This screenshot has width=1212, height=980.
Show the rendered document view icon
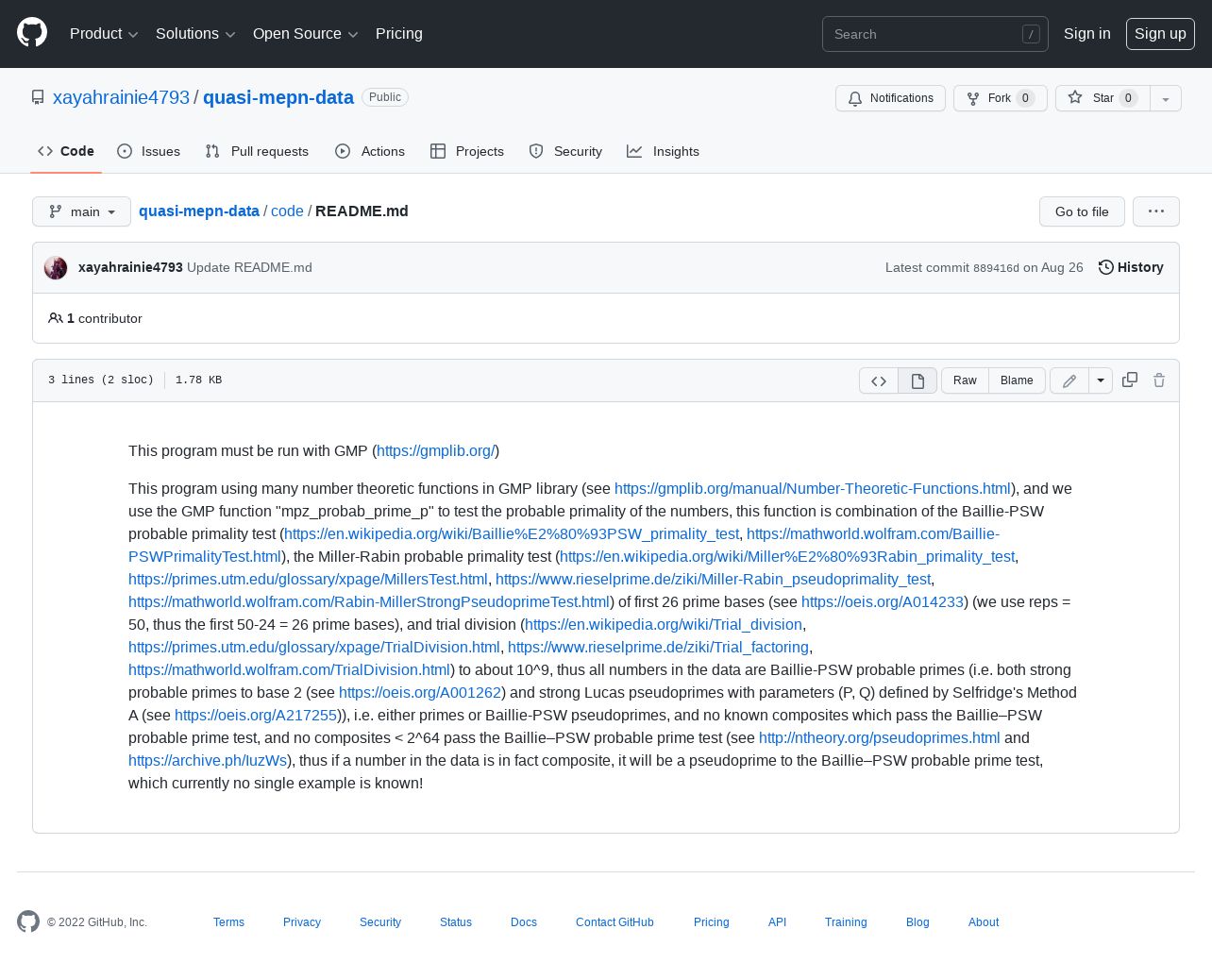click(917, 380)
